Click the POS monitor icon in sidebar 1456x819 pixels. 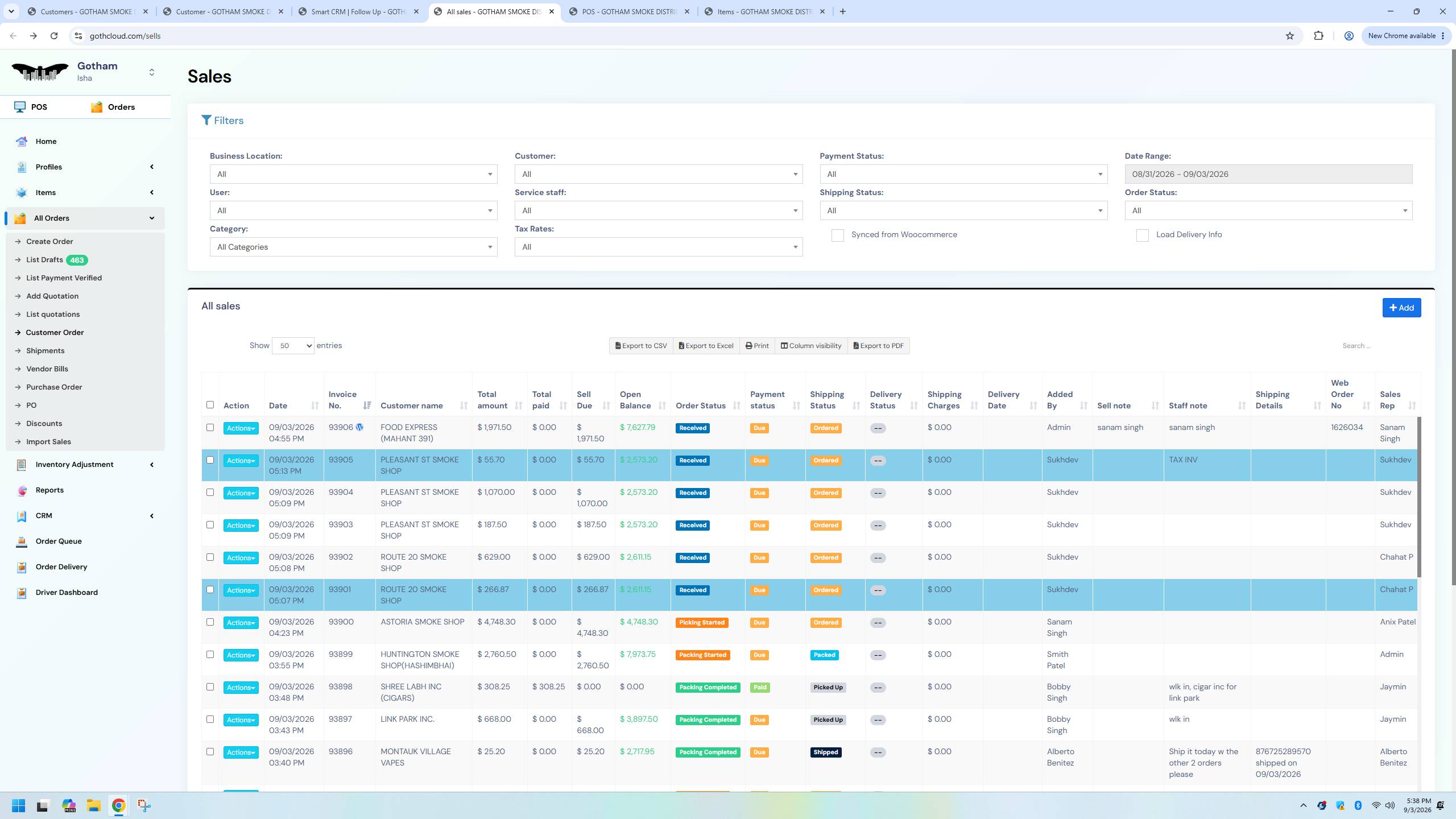click(20, 107)
